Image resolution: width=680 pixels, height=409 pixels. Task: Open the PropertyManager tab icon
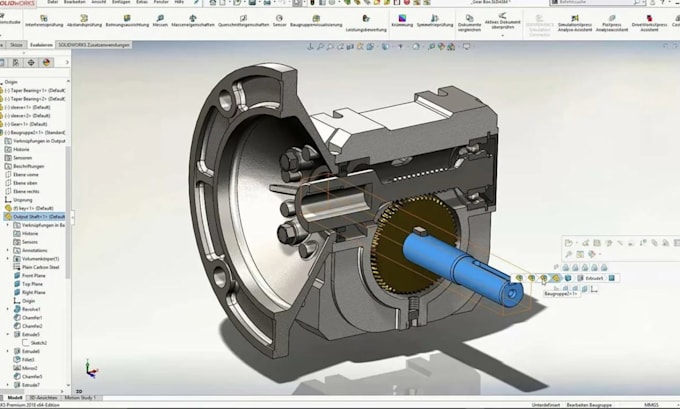tap(16, 62)
